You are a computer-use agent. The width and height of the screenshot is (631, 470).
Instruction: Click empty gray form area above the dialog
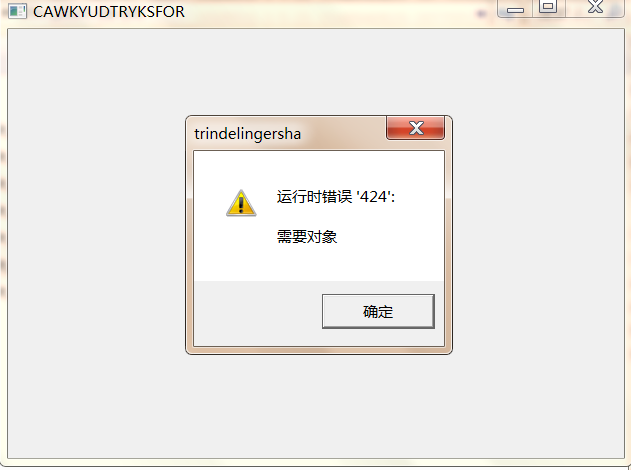click(316, 72)
